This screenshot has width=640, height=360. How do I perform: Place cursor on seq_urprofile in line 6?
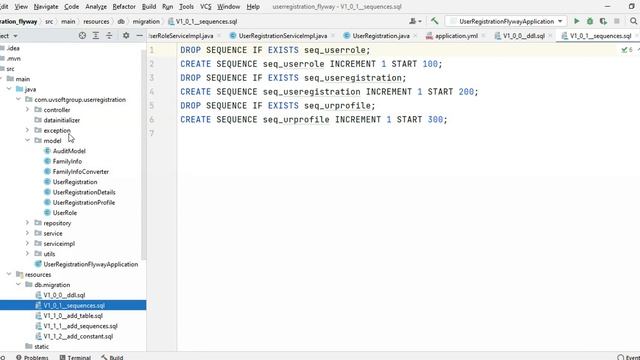click(x=296, y=120)
